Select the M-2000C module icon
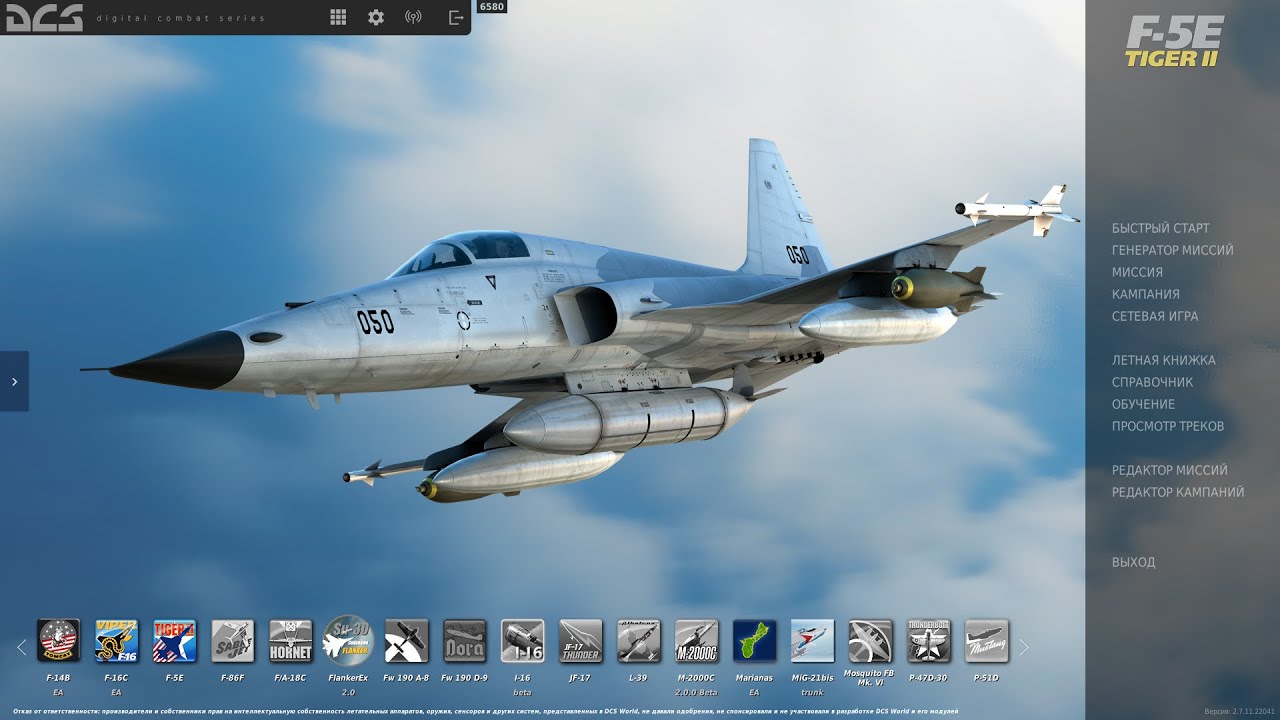 [696, 640]
